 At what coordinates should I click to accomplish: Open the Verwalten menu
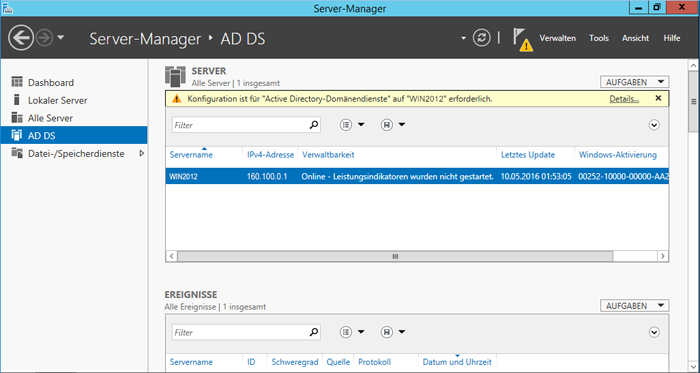(558, 38)
